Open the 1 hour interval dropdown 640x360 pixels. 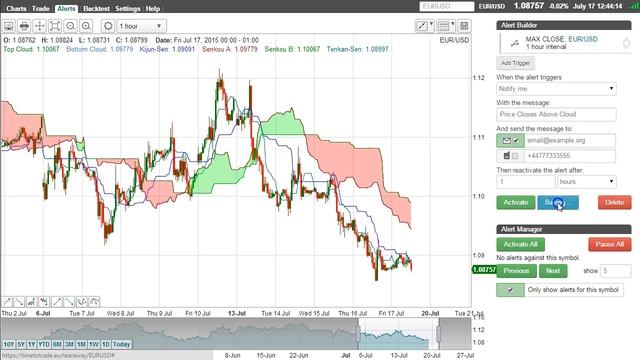141,26
